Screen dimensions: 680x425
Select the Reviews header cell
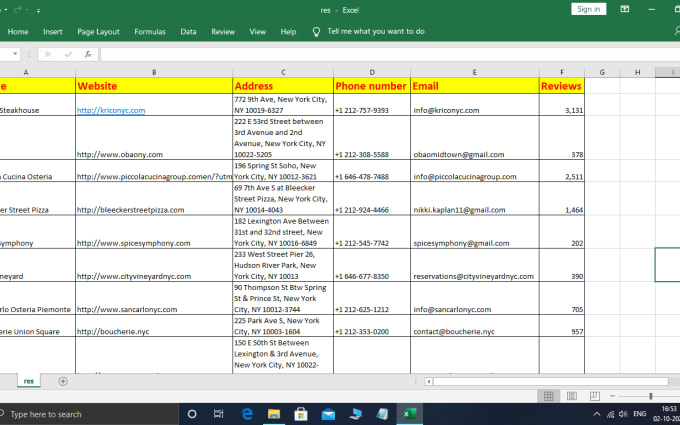pos(562,86)
